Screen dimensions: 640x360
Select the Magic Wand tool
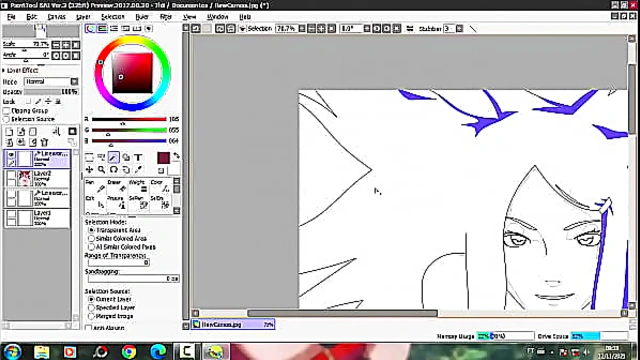113,158
